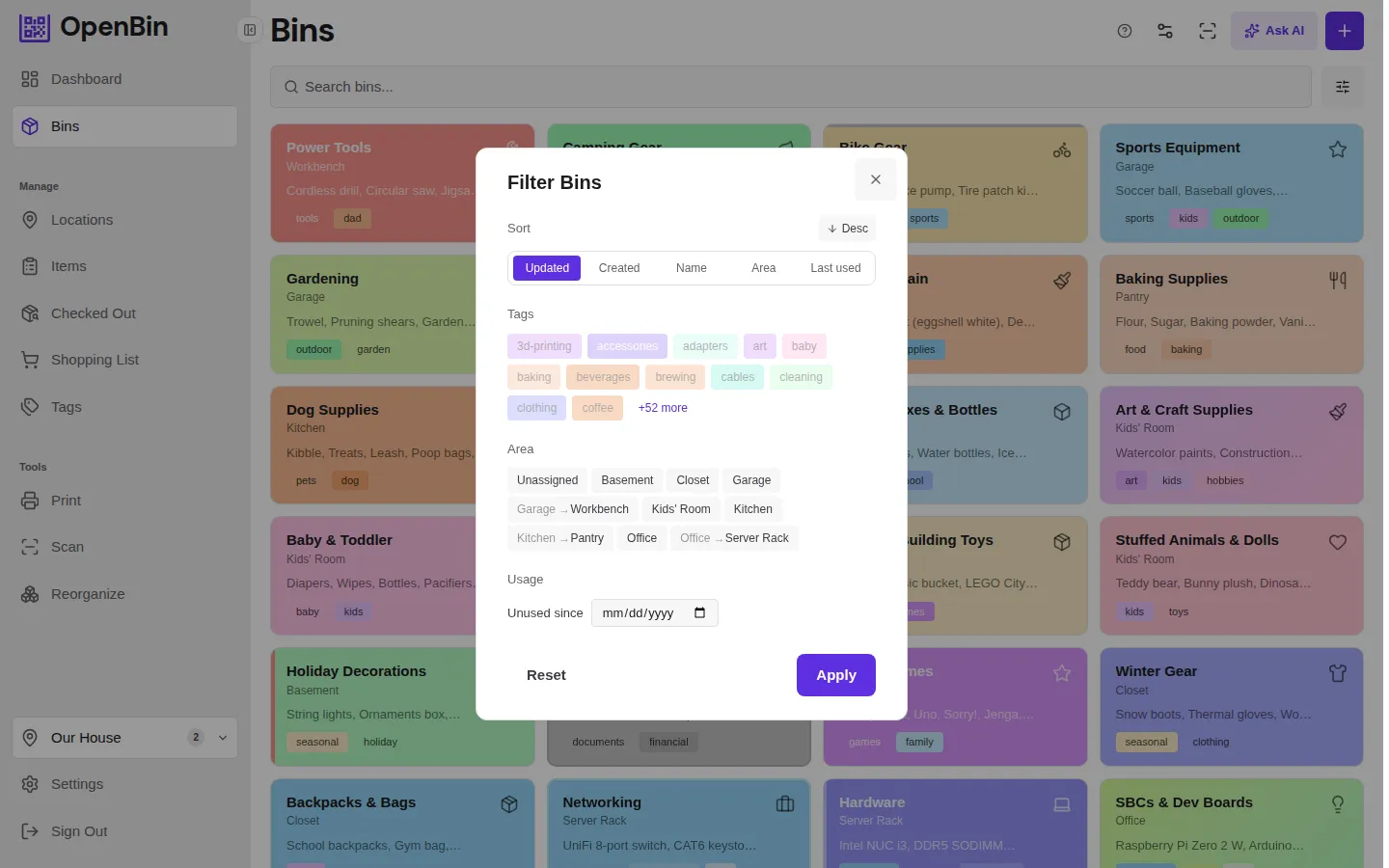Select the Last used sort option

pos(835,268)
